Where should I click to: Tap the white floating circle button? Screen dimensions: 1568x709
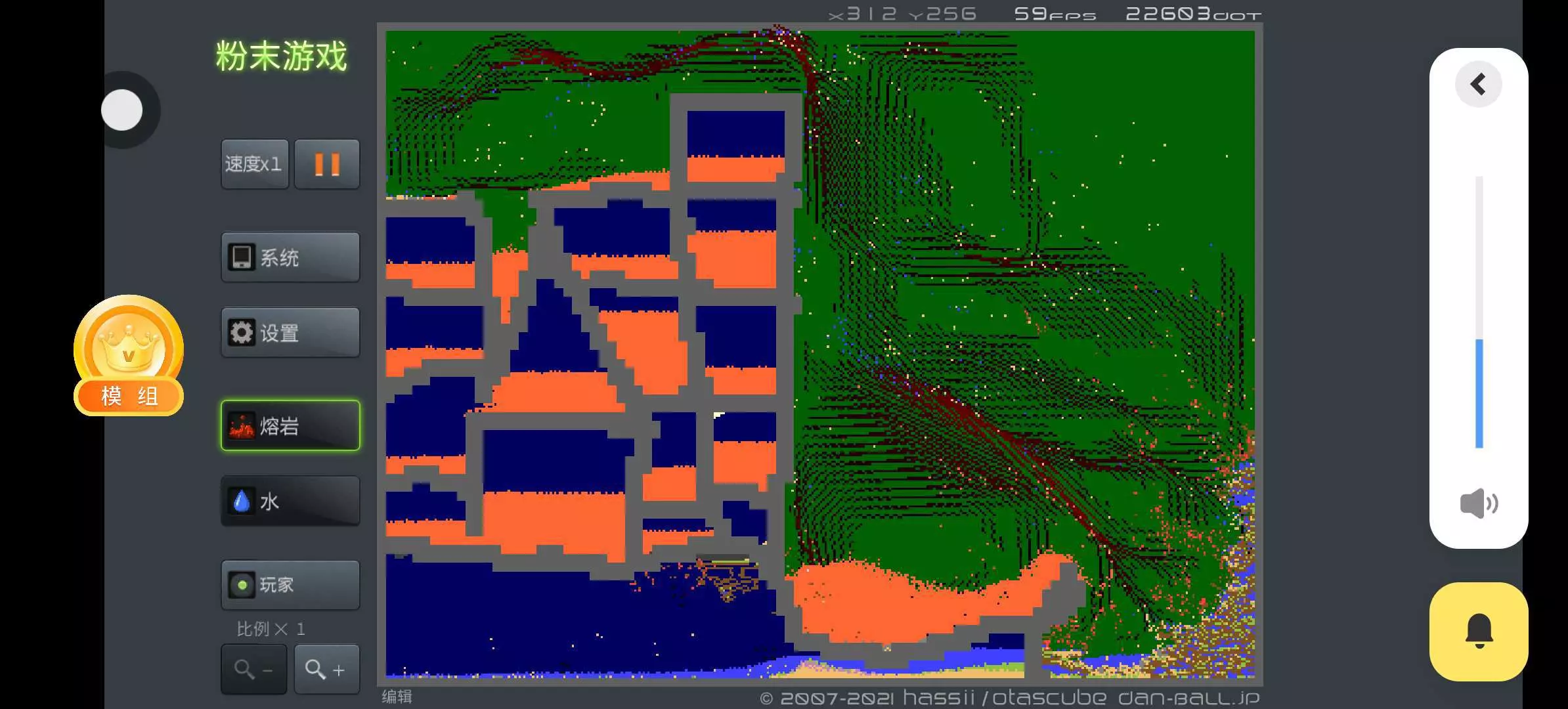coord(122,110)
